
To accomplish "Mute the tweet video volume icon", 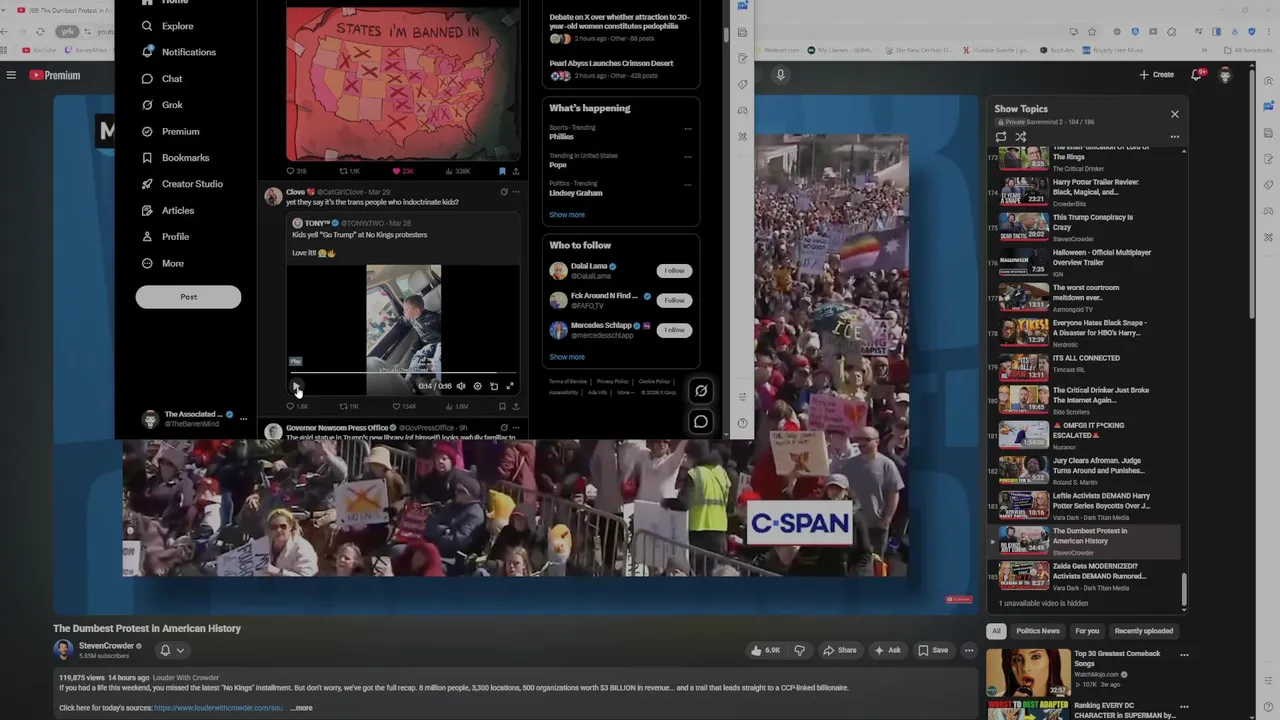I will [461, 386].
